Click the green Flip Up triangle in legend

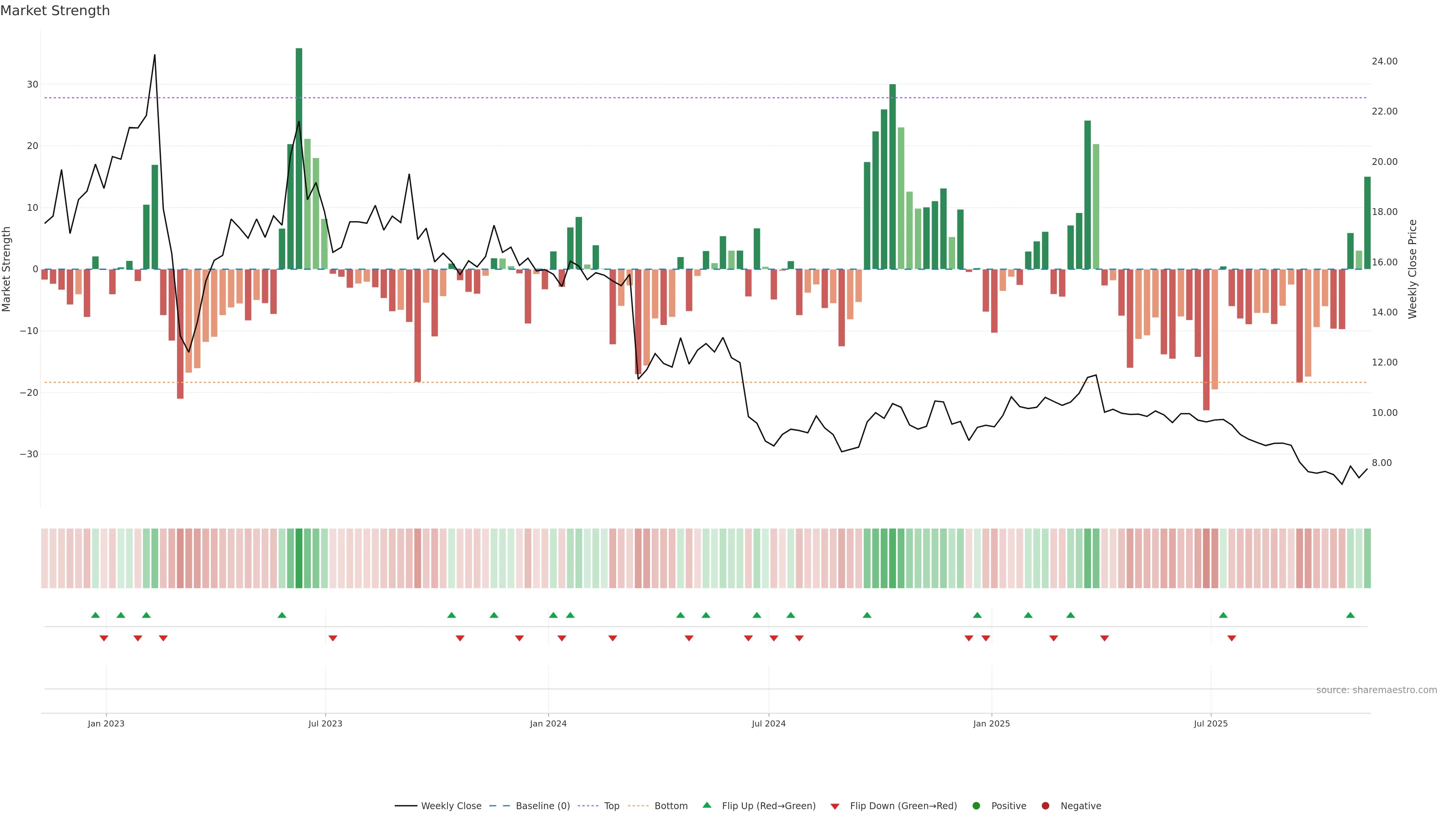point(706,805)
